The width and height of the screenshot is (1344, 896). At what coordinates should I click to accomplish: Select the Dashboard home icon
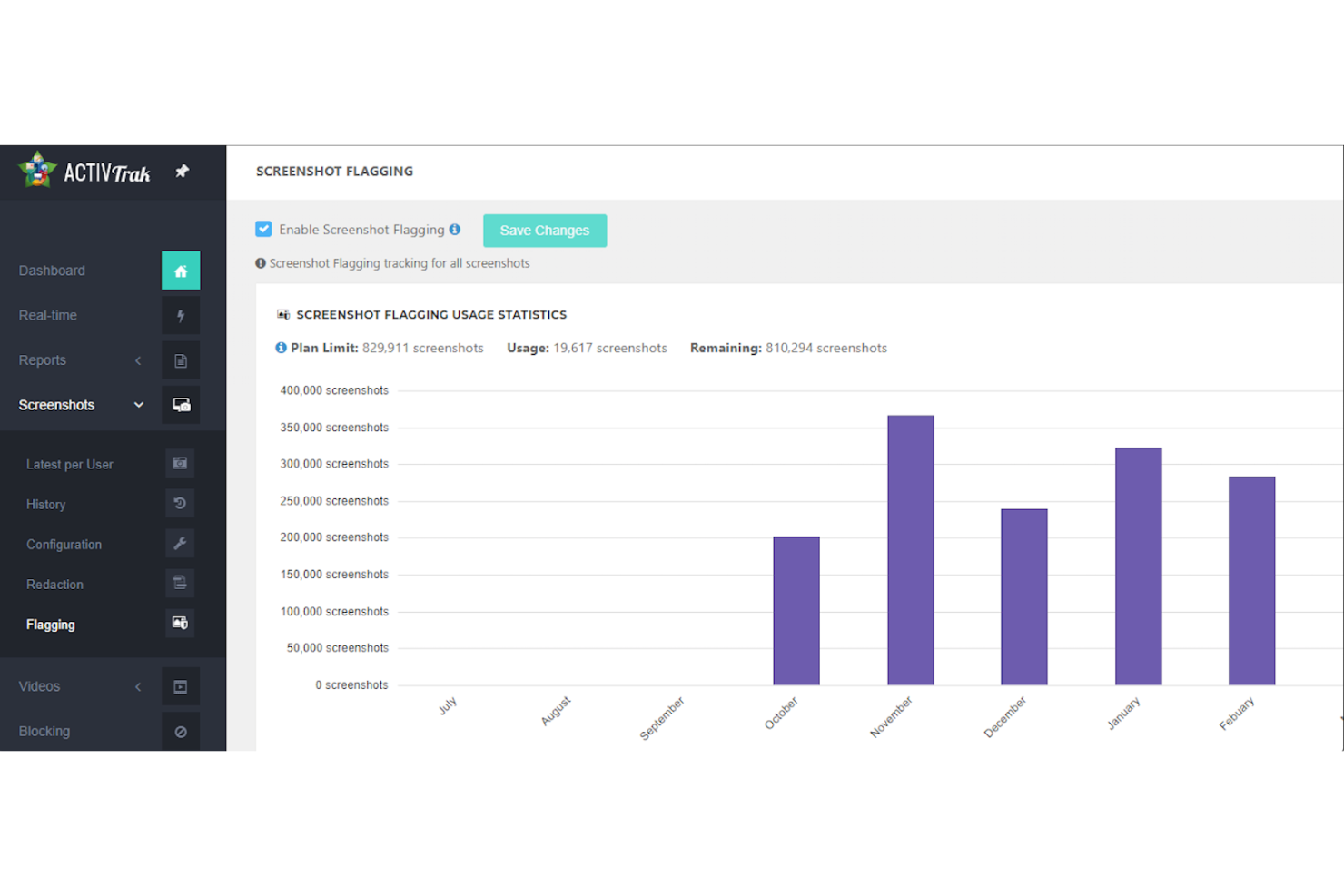tap(181, 270)
